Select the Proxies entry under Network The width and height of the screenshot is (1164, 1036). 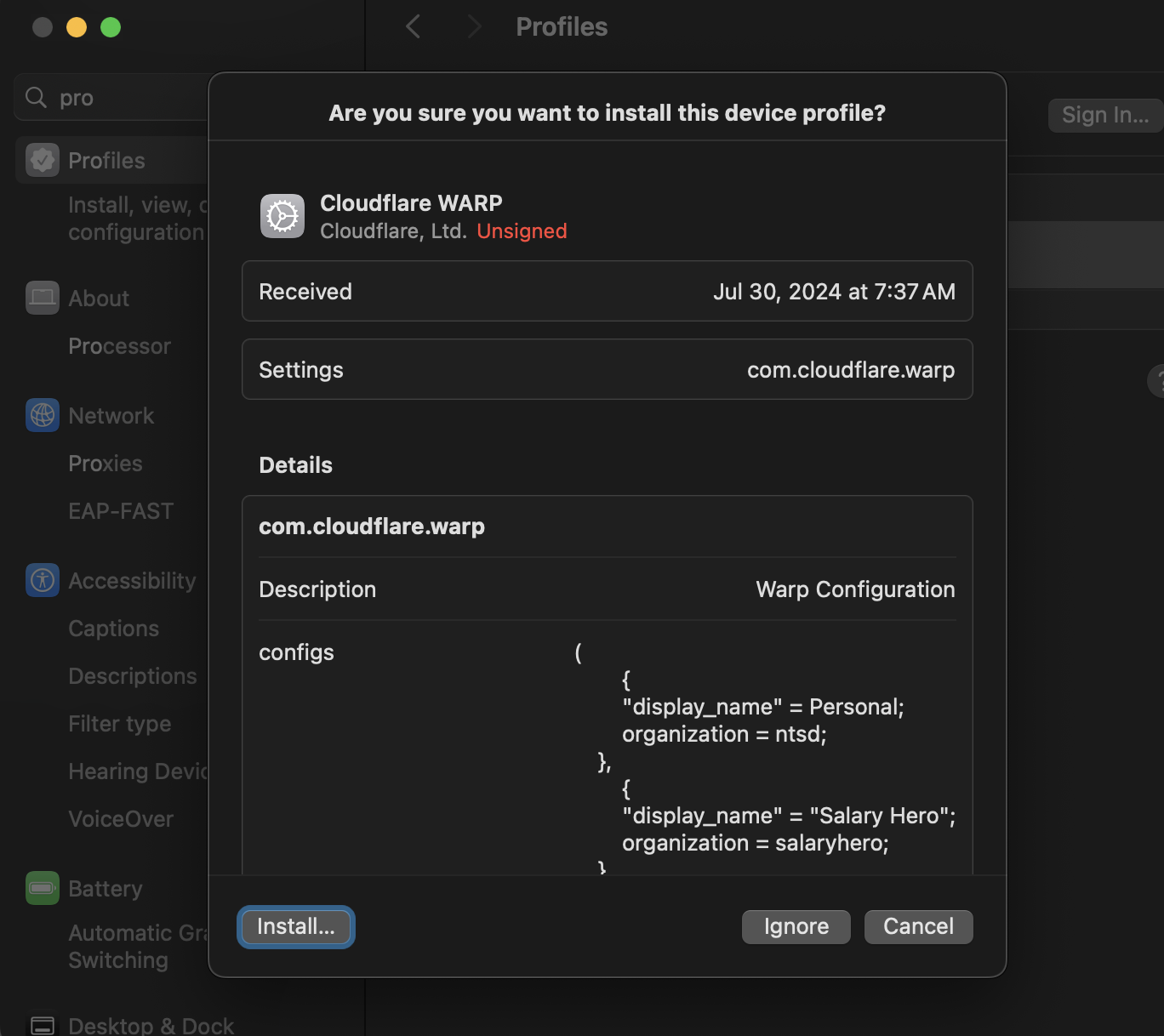[105, 464]
